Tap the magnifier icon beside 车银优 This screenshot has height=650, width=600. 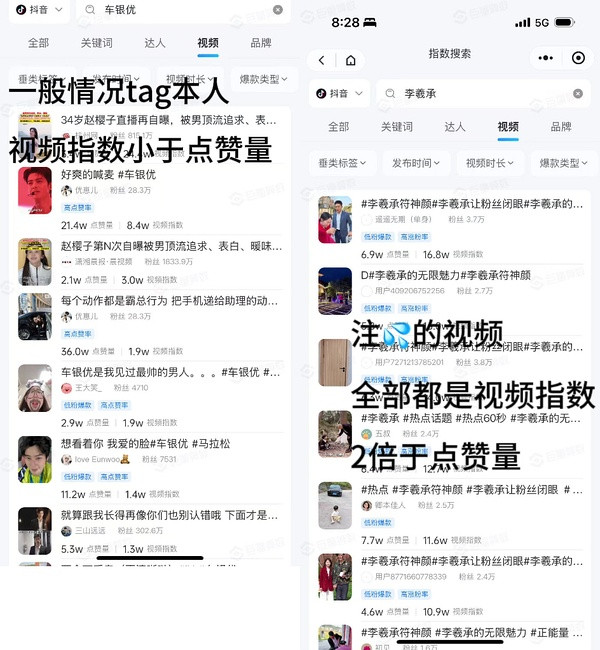(x=90, y=10)
